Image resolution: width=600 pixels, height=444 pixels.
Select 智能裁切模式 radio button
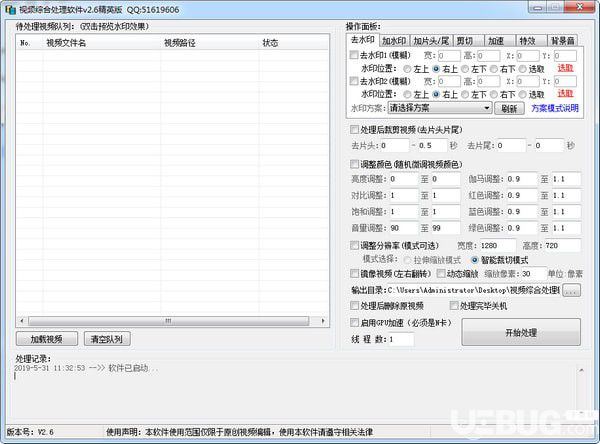coord(474,260)
